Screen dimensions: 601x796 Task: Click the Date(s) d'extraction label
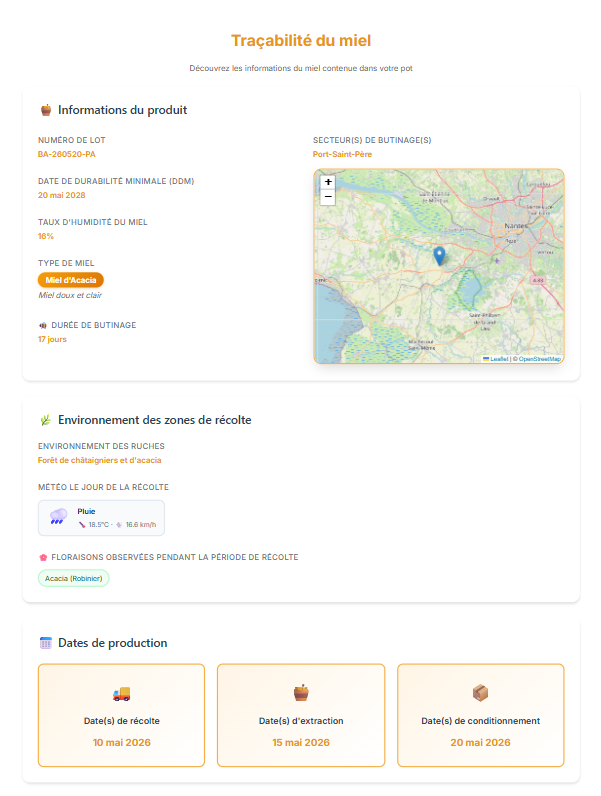pyautogui.click(x=301, y=721)
